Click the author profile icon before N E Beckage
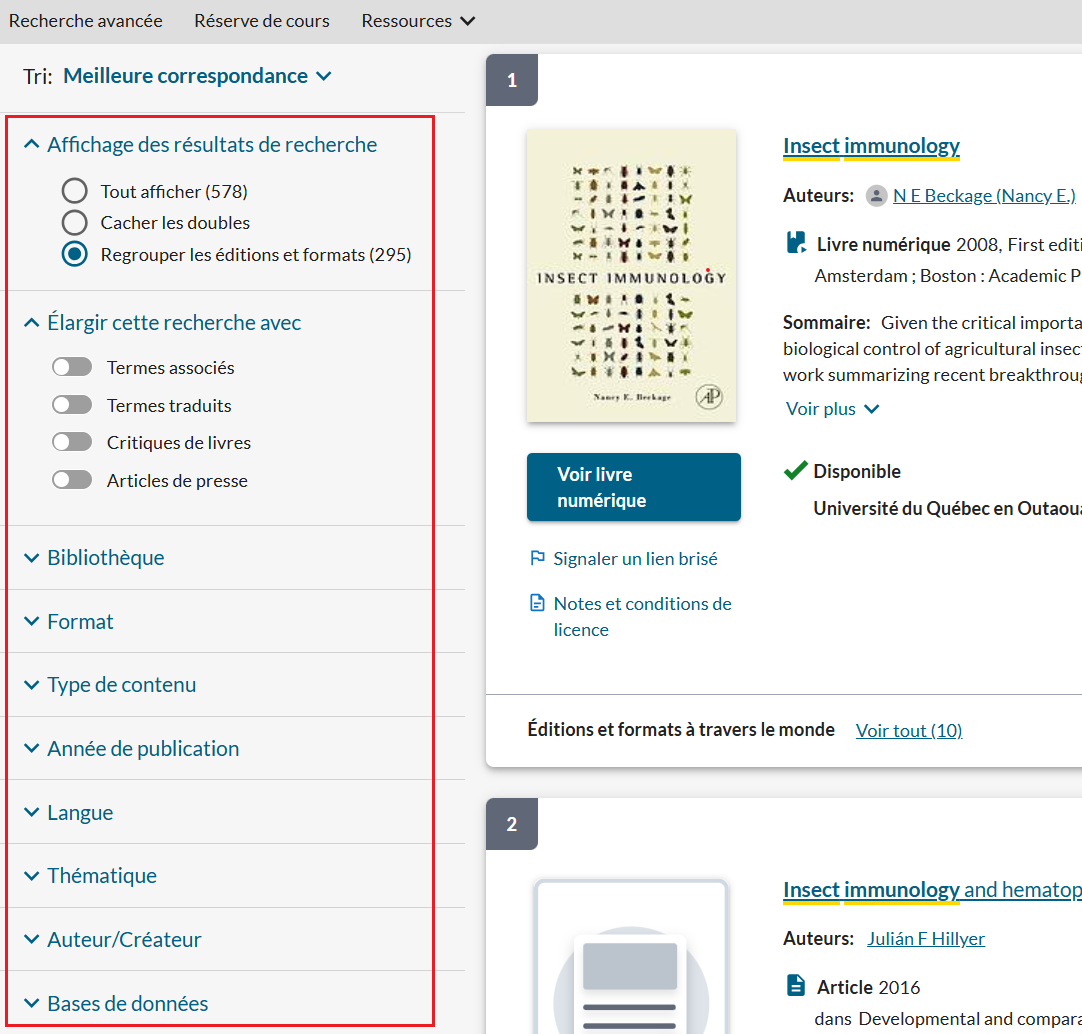The image size is (1082, 1034). tap(876, 196)
